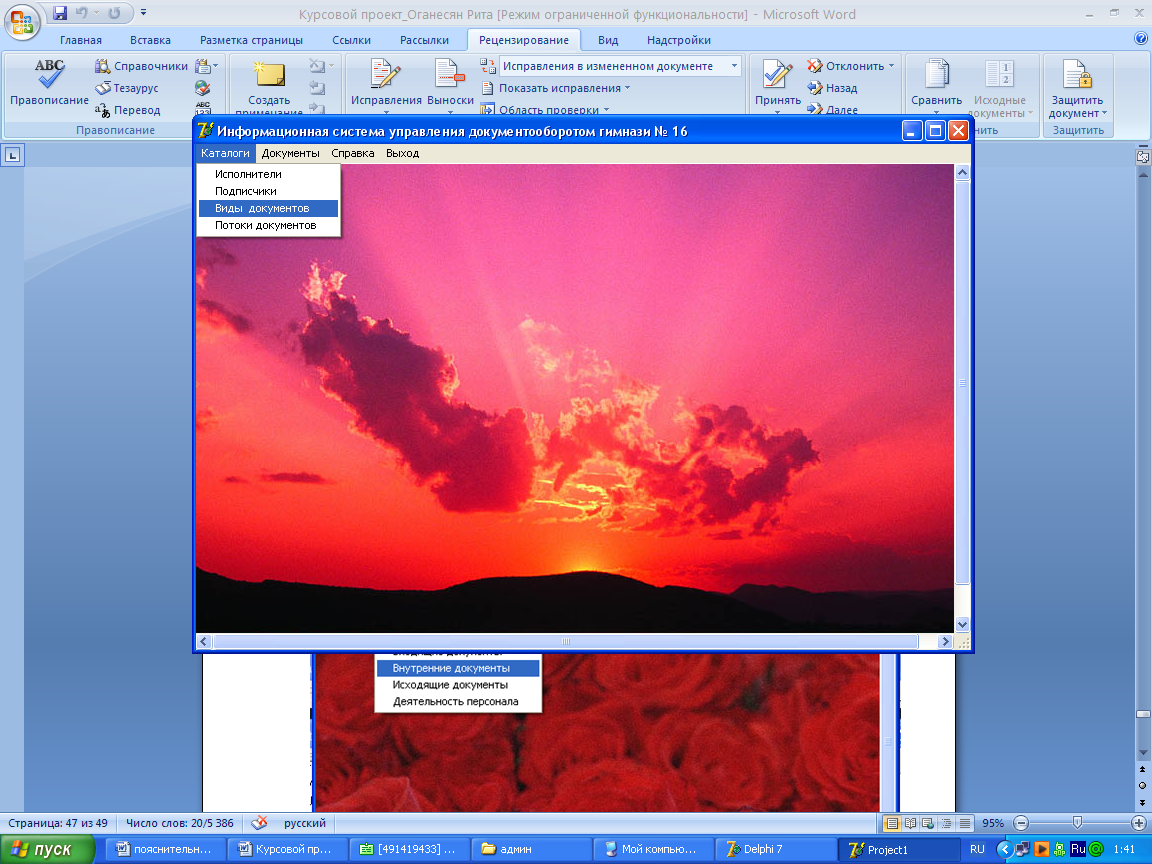Open the Разметка страницы ribbon tab
The image size is (1152, 864).
tap(251, 40)
